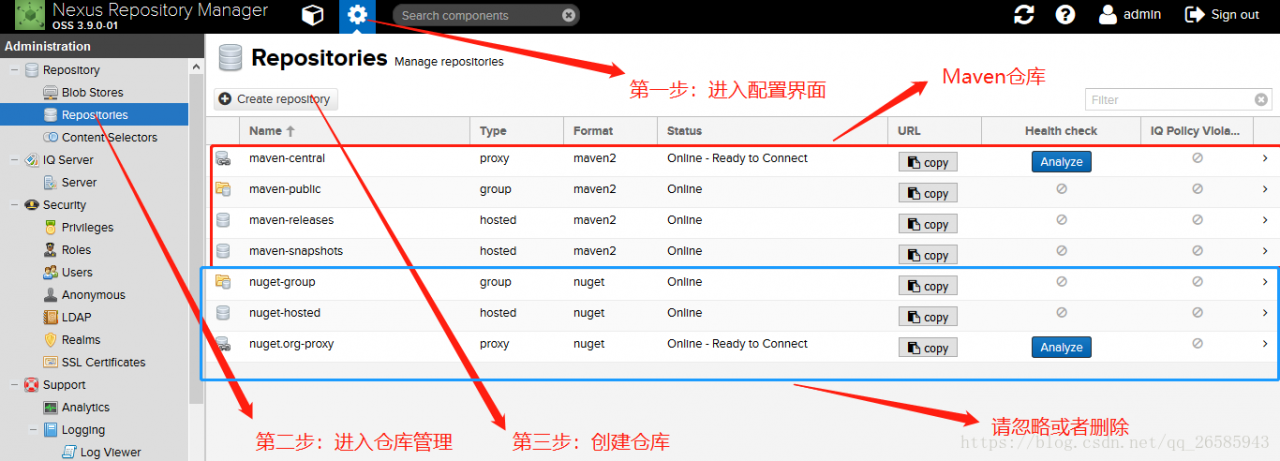Open the Administration gear icon
Image resolution: width=1280 pixels, height=461 pixels.
tap(357, 15)
